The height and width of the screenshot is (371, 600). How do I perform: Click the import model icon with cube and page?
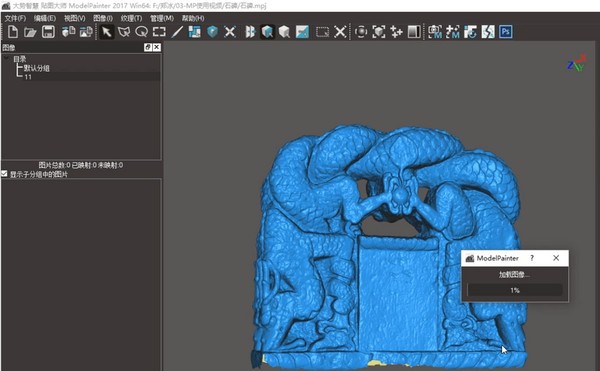(68, 32)
